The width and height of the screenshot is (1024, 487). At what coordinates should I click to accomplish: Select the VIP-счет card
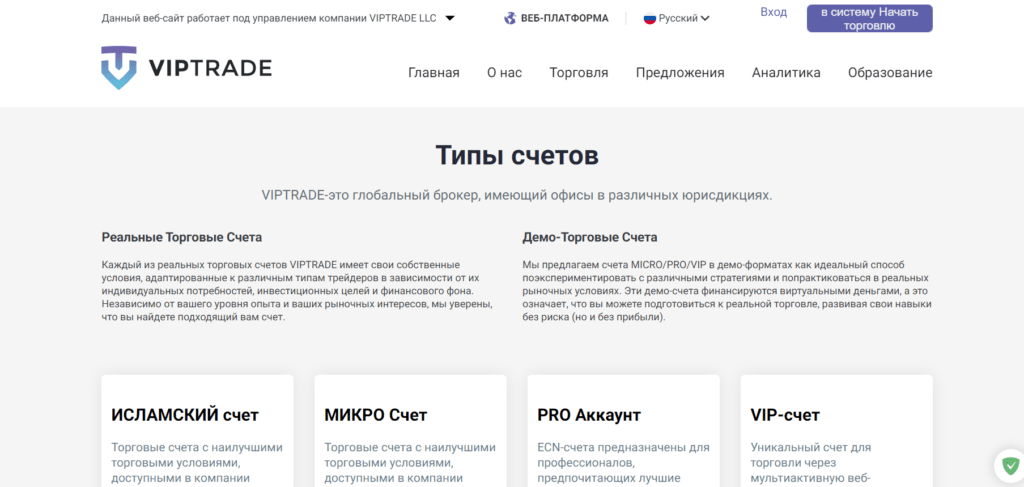pos(837,431)
